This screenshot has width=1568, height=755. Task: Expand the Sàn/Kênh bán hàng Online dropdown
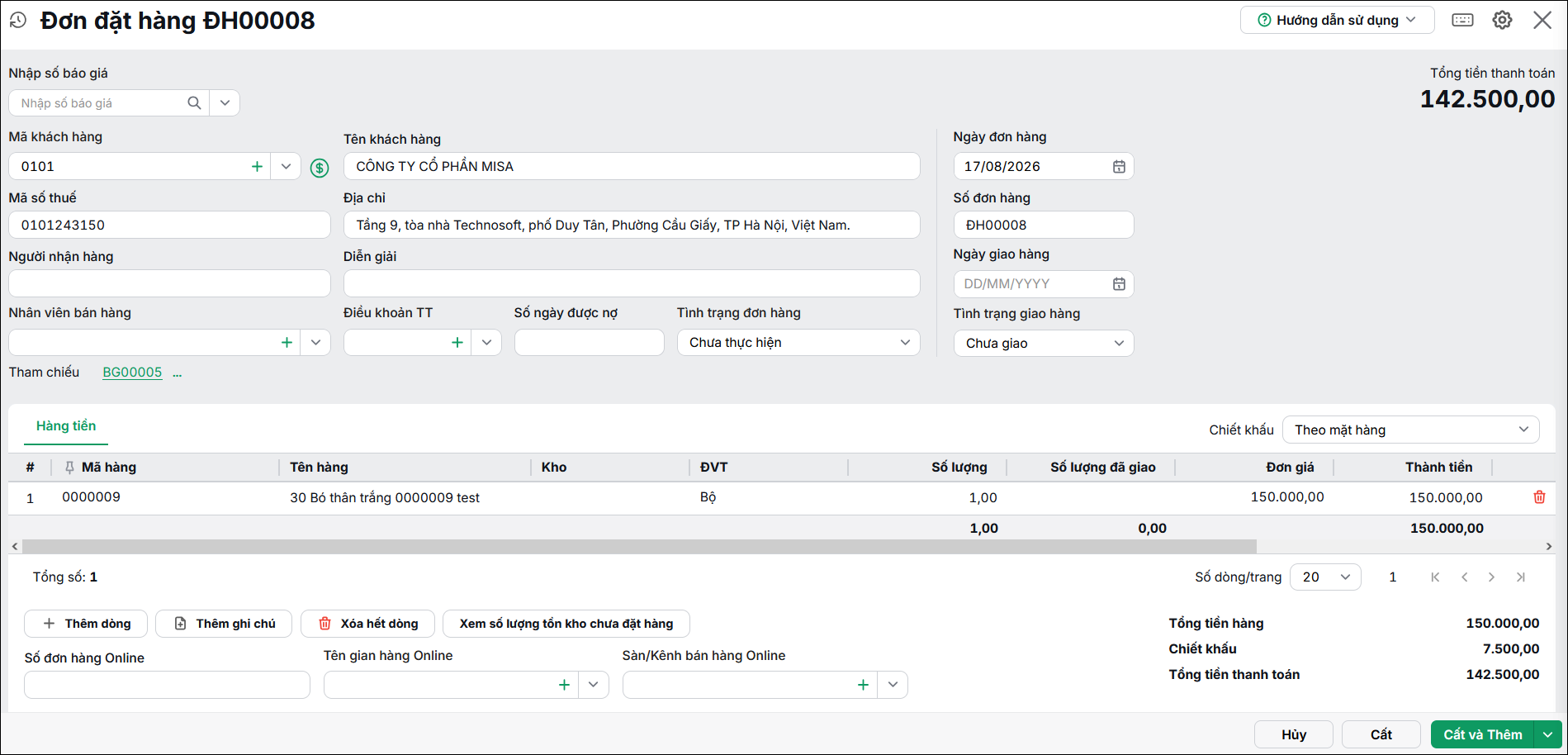coord(893,685)
